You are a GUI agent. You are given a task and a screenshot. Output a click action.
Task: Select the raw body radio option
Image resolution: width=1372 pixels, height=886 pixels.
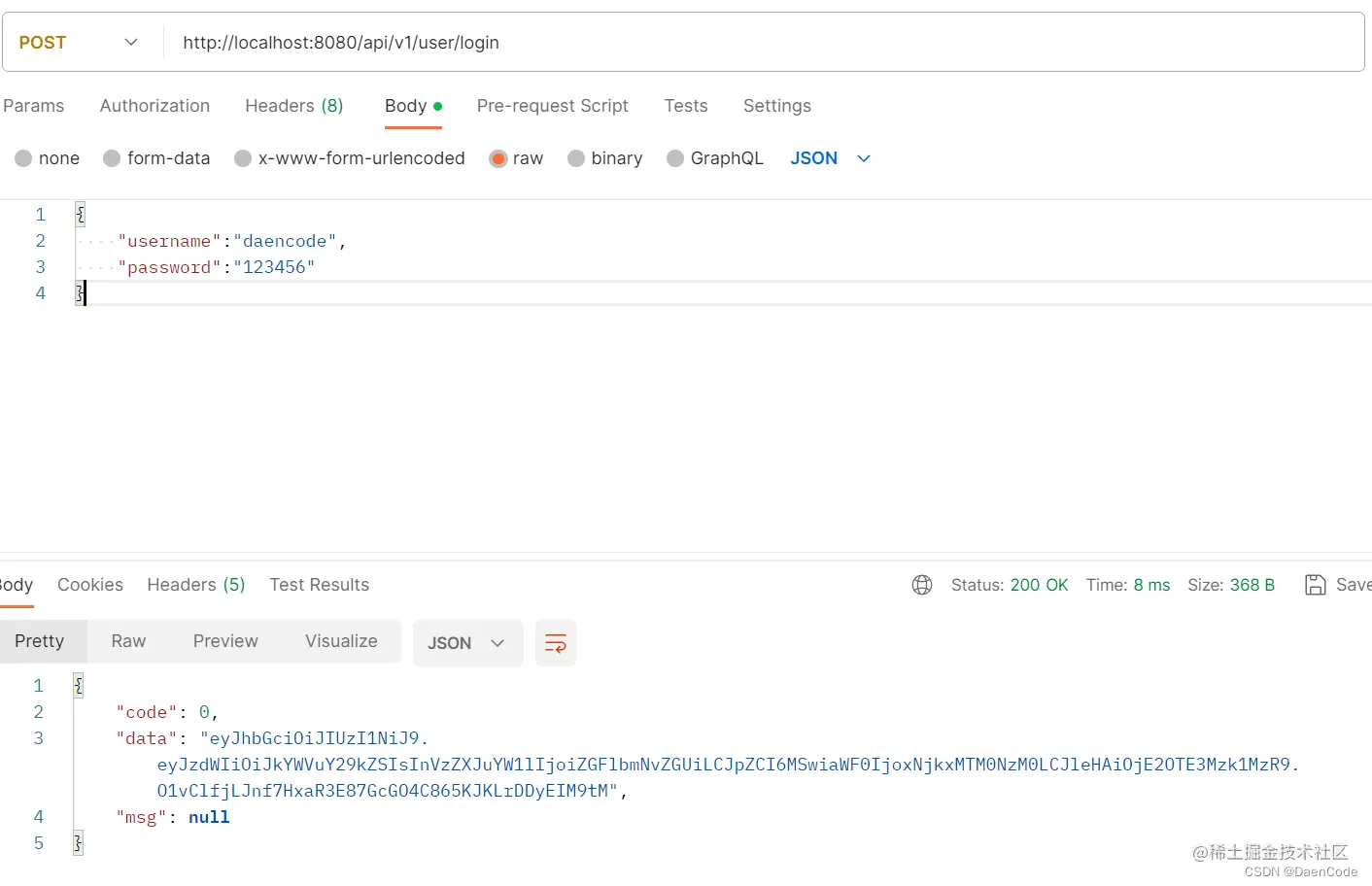pyautogui.click(x=498, y=158)
